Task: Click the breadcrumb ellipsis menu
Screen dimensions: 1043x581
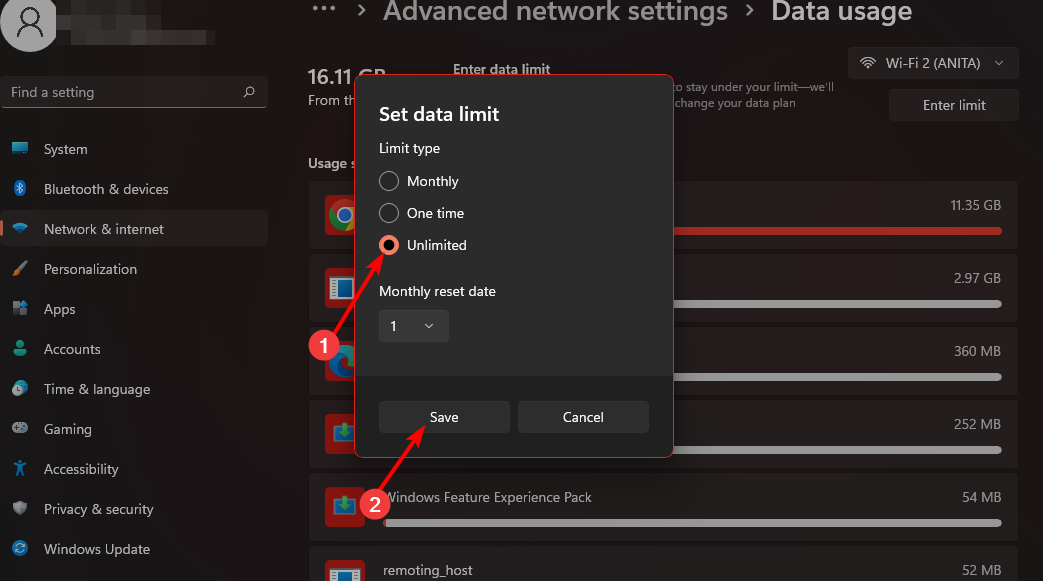Action: pyautogui.click(x=323, y=10)
